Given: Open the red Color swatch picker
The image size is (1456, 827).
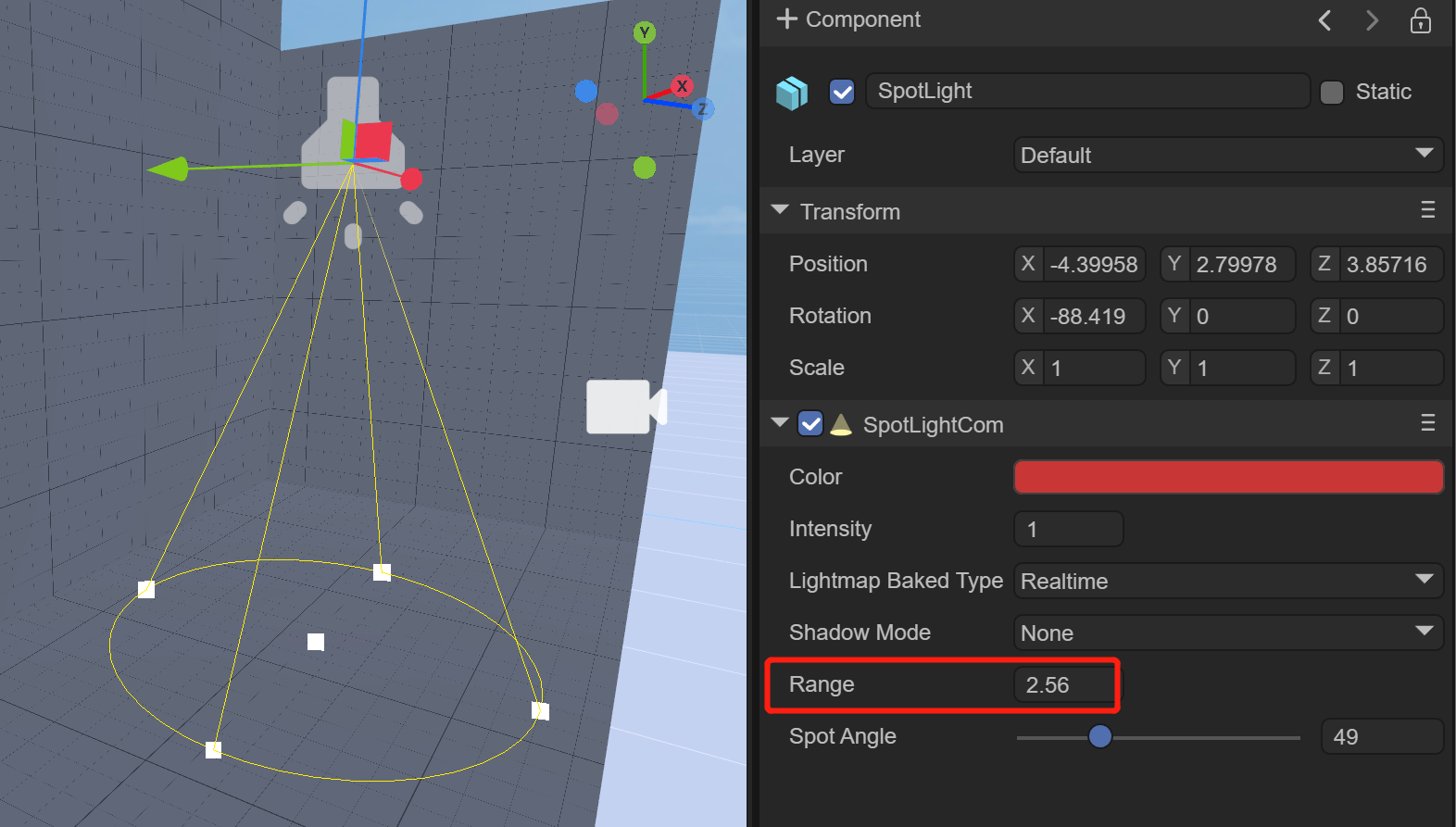Looking at the screenshot, I should (1228, 477).
